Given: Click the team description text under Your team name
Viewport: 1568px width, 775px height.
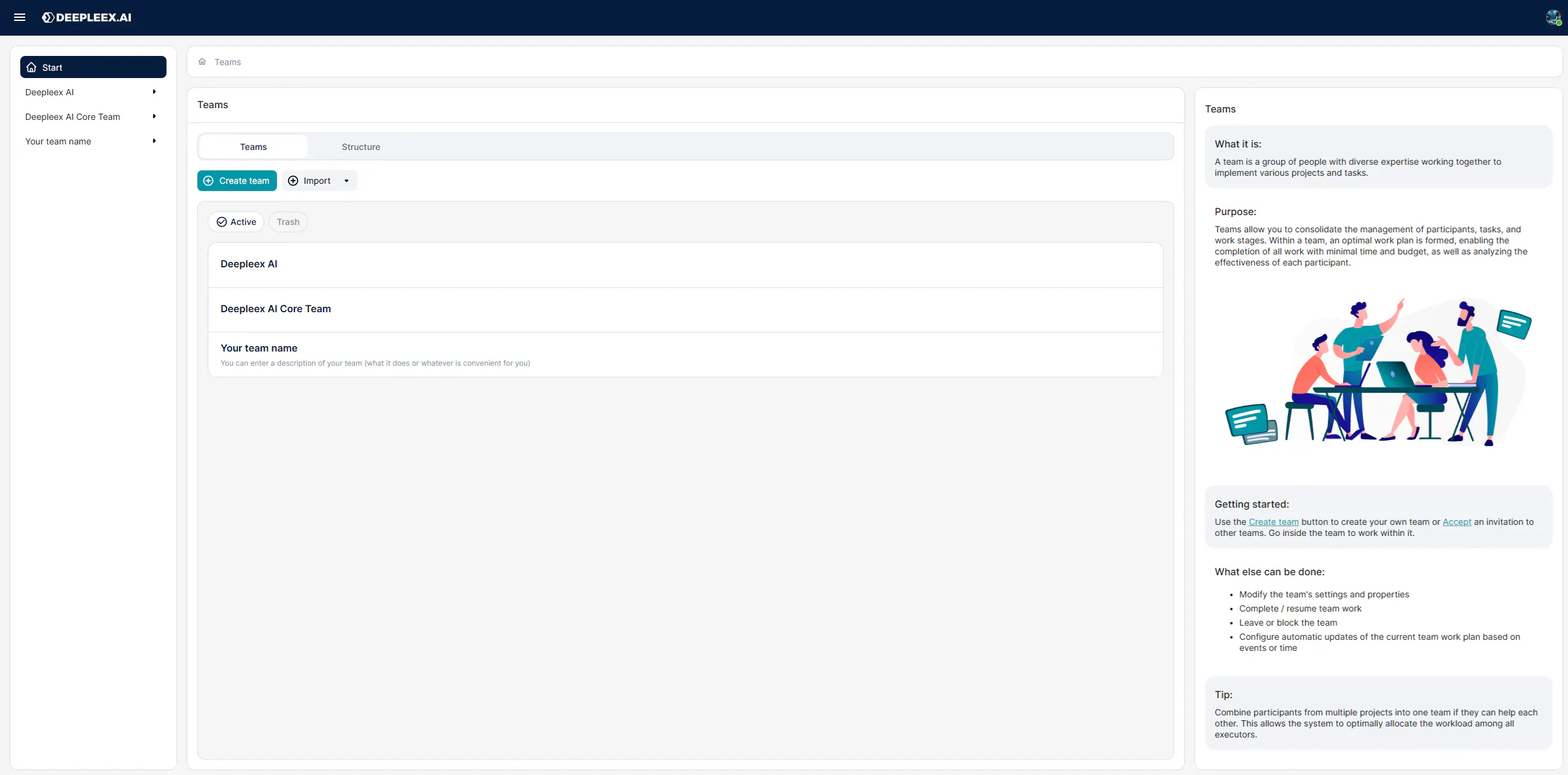Looking at the screenshot, I should tap(375, 363).
